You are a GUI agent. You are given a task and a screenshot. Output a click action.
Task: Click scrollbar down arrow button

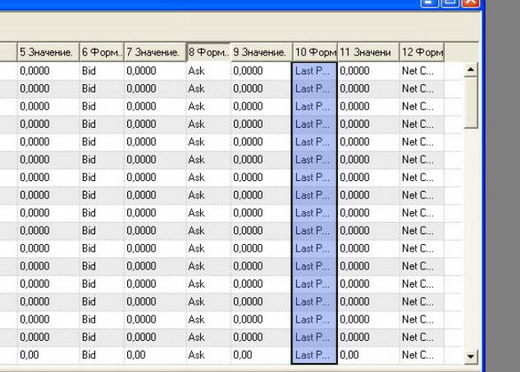pos(471,357)
